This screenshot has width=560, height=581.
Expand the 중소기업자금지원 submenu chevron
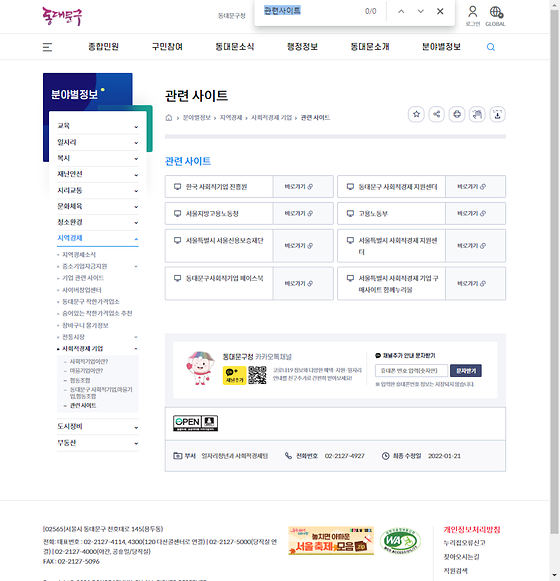pos(136,266)
